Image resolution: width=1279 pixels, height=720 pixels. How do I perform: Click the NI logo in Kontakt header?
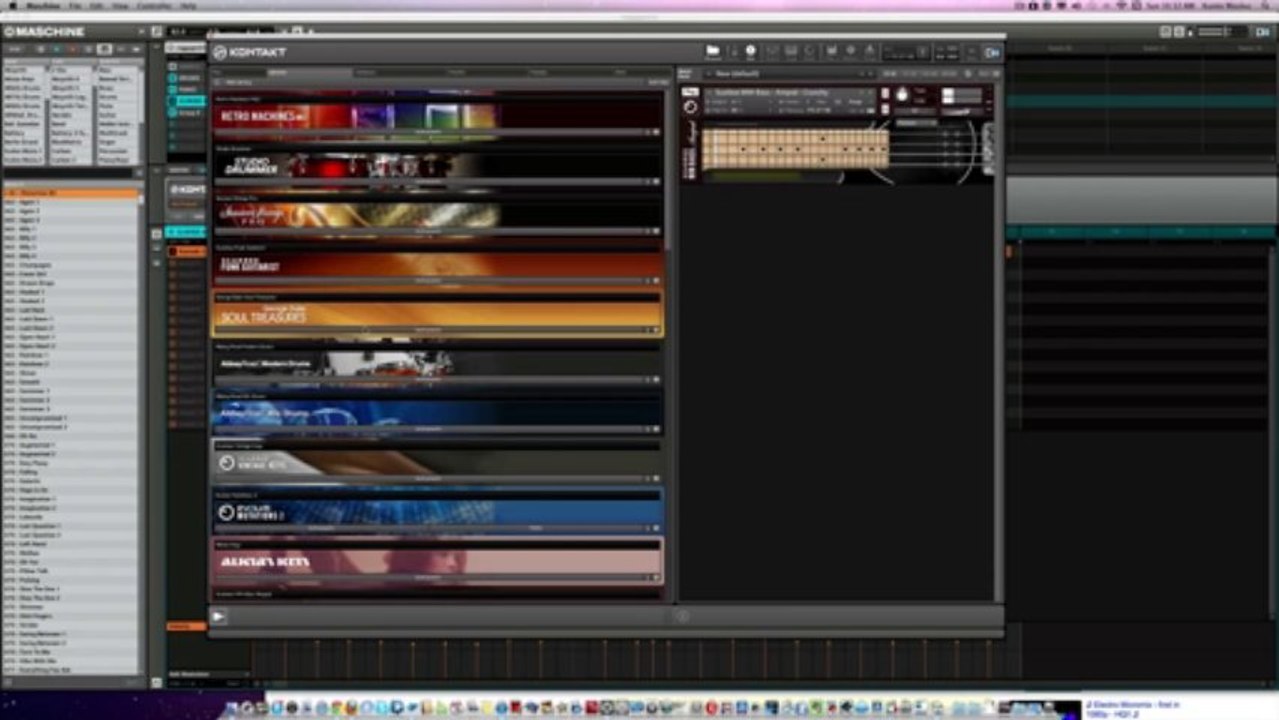click(x=992, y=52)
